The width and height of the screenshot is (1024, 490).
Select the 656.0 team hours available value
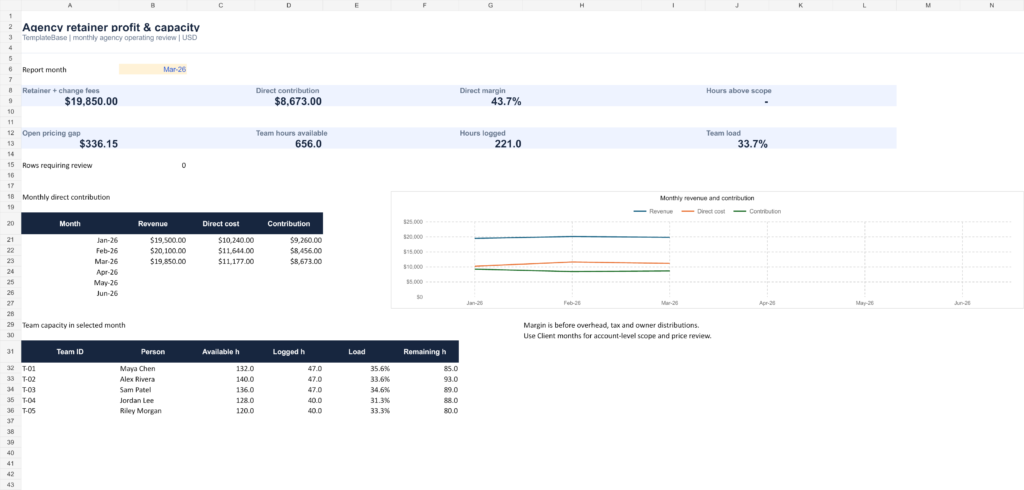coord(308,144)
